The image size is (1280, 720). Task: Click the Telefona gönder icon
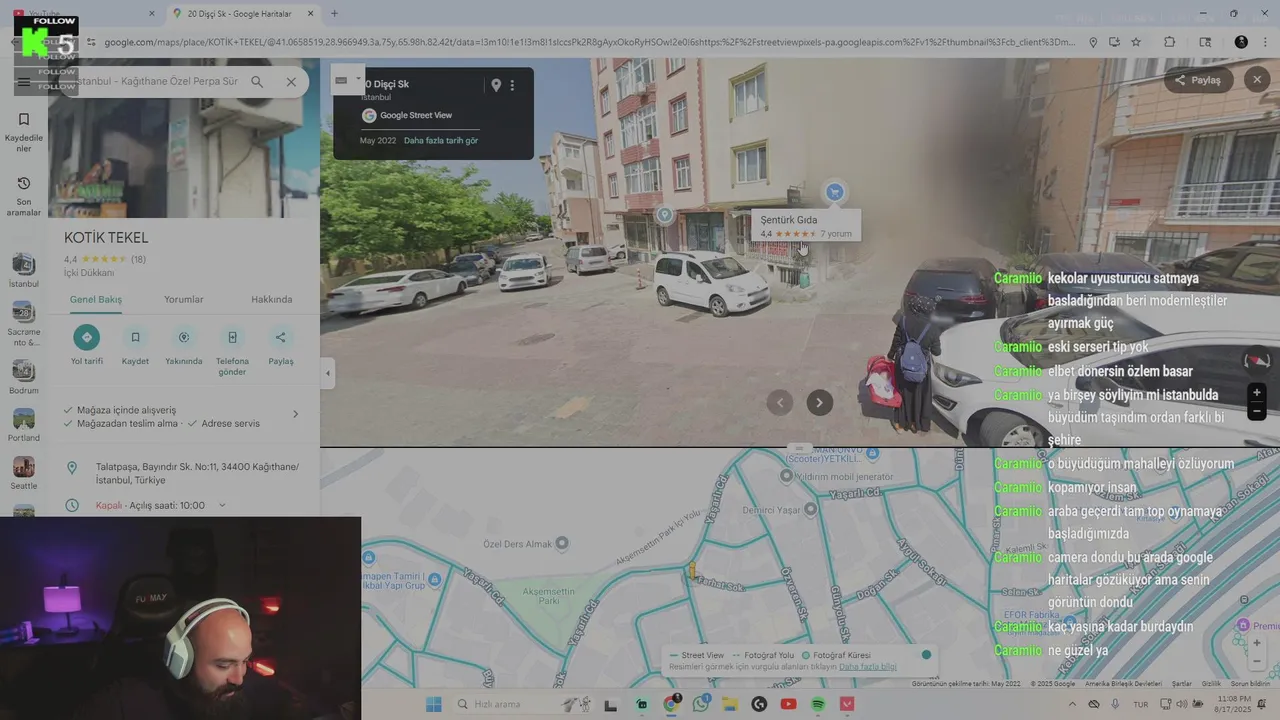(232, 337)
